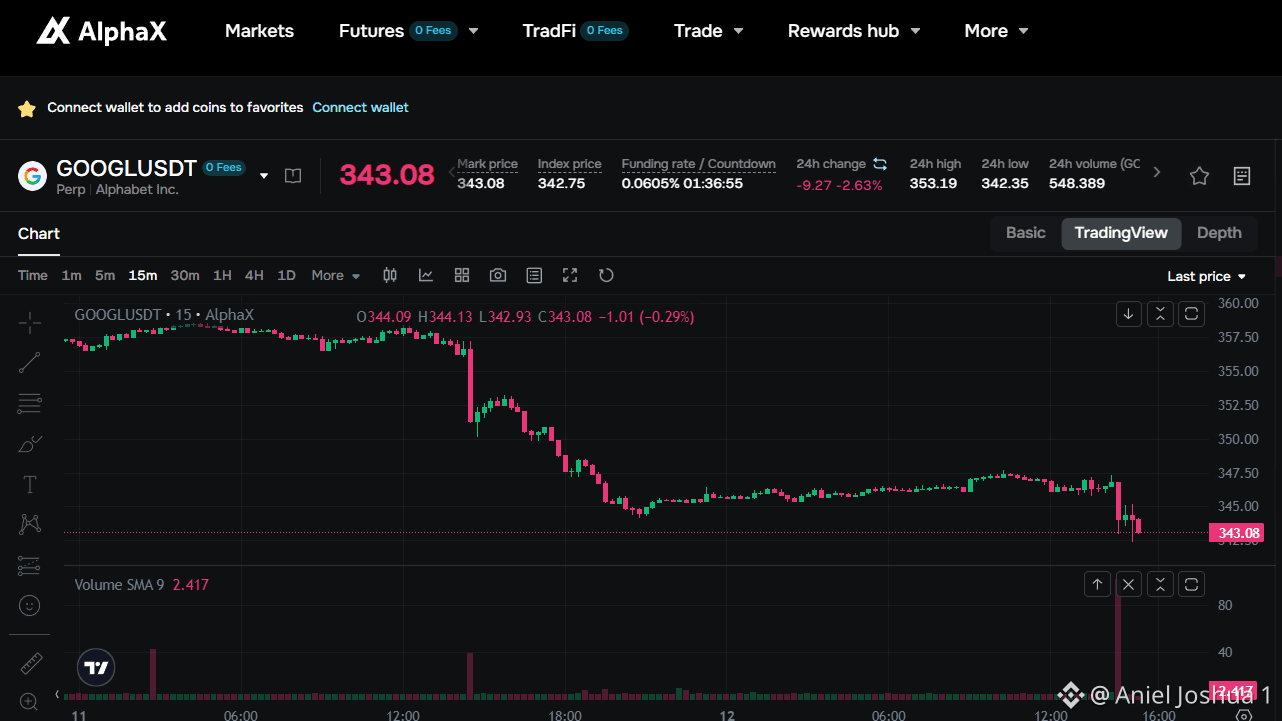Open the GOOGLUSDT pair selector arrow

264,176
